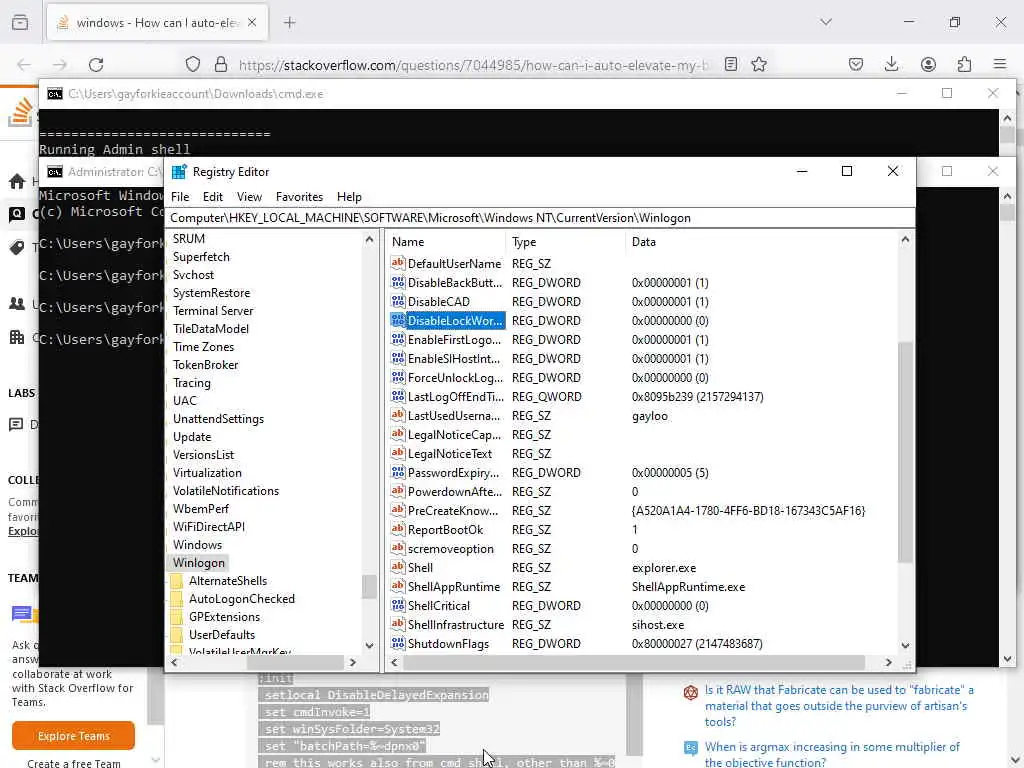Screen dimensions: 1024x768
Task: Select the ShellAppRuntime string icon
Action: point(398,586)
